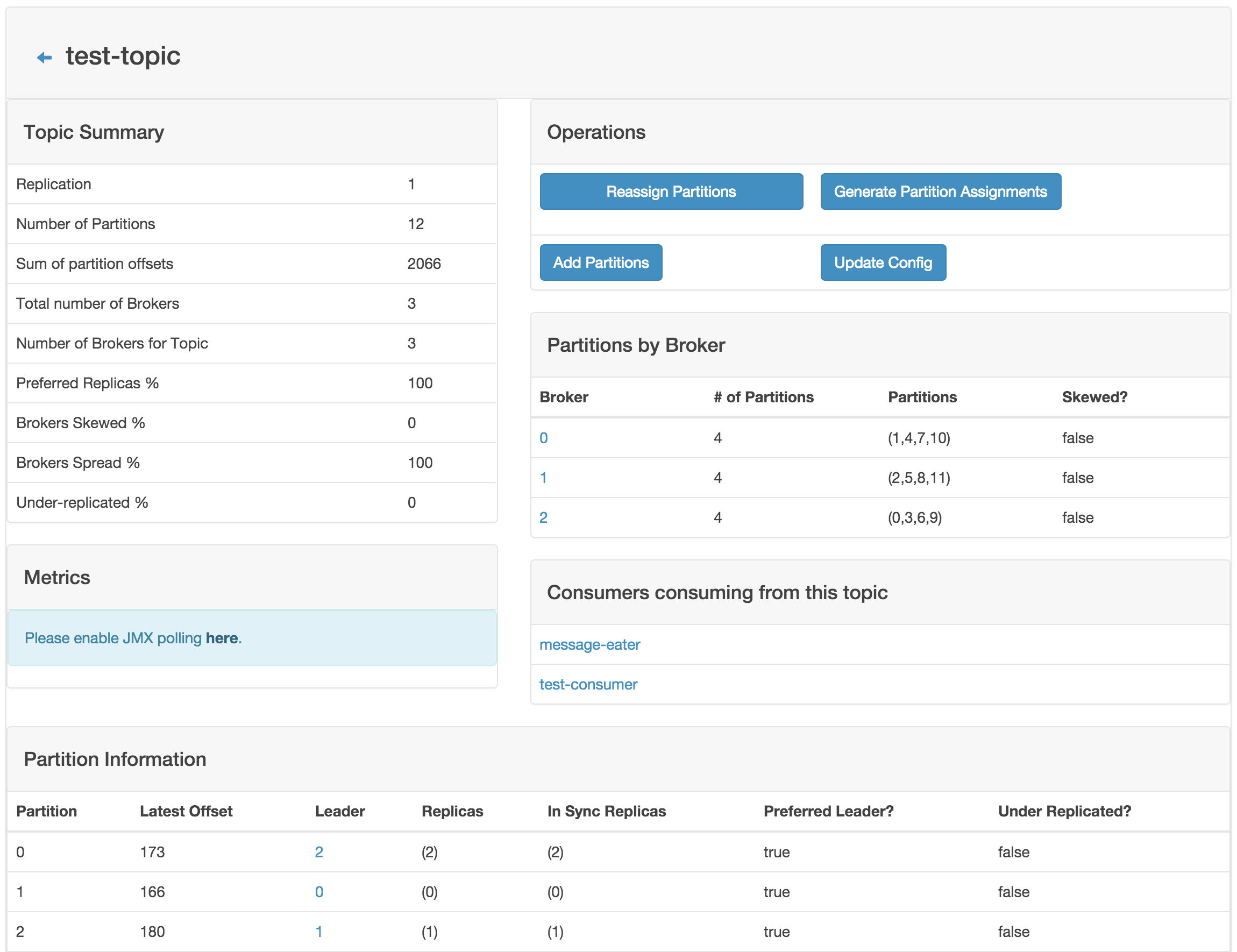
Task: Open broker 1 in Partitions by Broker
Action: pyautogui.click(x=544, y=478)
